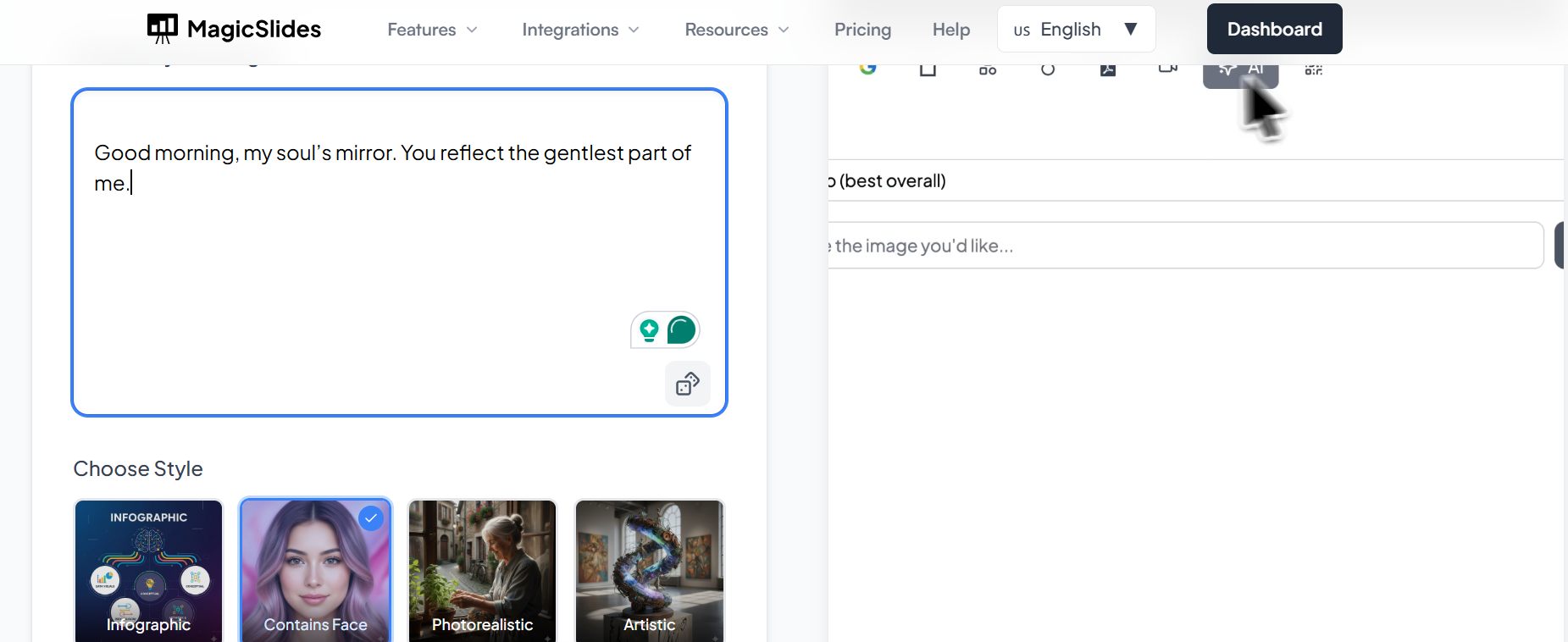Click the QR code icon in the toolbar
Screen dimensions: 1568x642
coord(1314,69)
